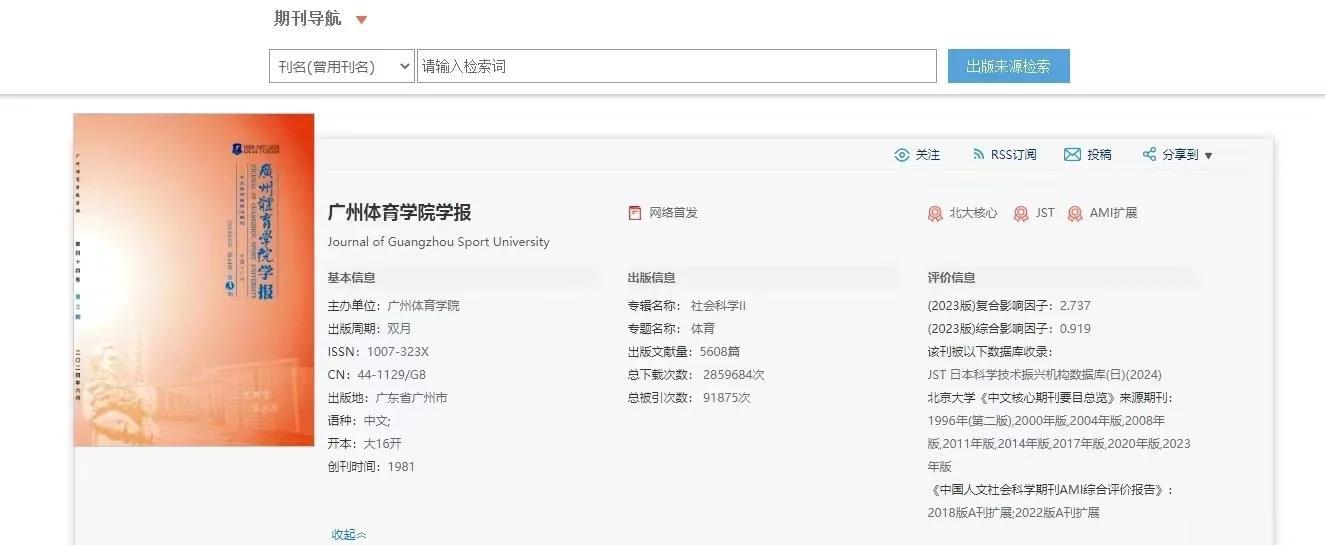The height and width of the screenshot is (545, 1325).
Task: Click the RSS feed icon
Action: 979,155
